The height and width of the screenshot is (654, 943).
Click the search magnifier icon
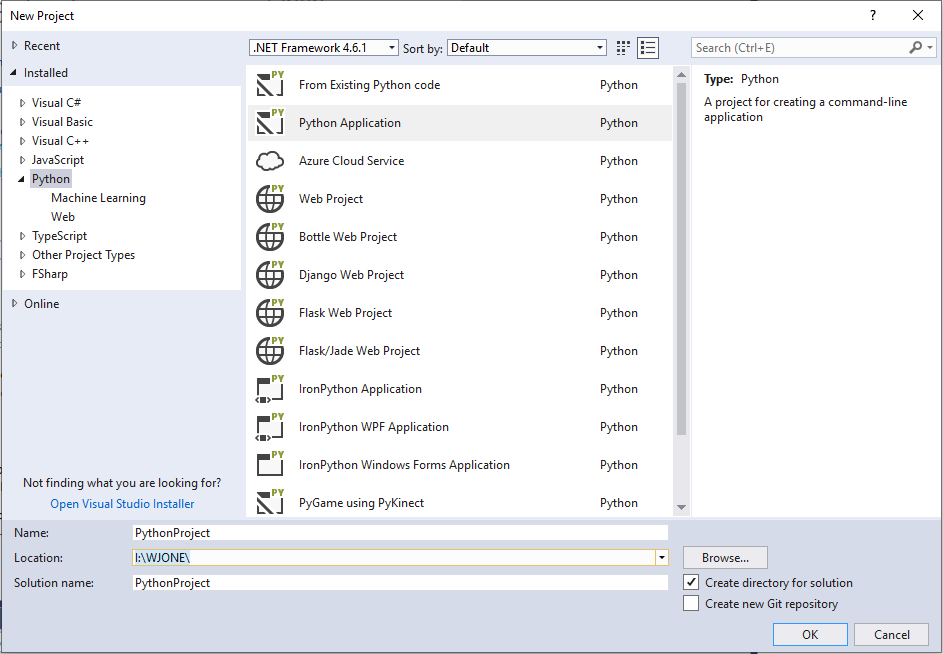(915, 48)
